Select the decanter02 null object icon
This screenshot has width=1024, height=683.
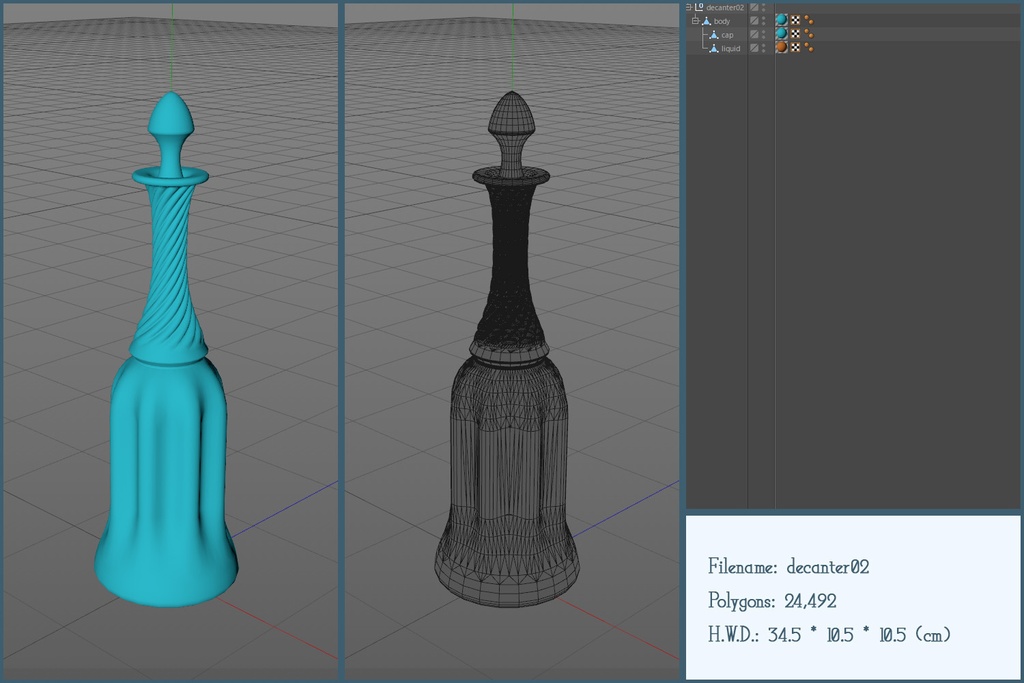pyautogui.click(x=699, y=7)
